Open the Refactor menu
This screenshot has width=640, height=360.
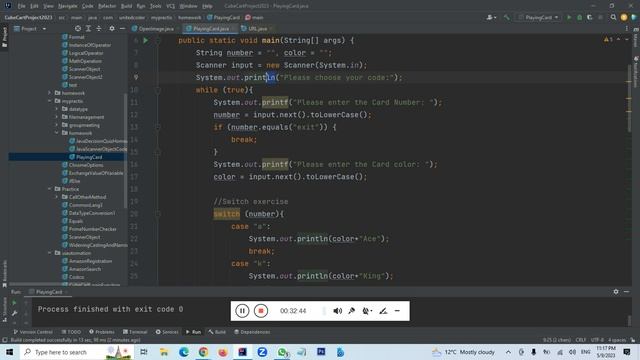coord(107,6)
